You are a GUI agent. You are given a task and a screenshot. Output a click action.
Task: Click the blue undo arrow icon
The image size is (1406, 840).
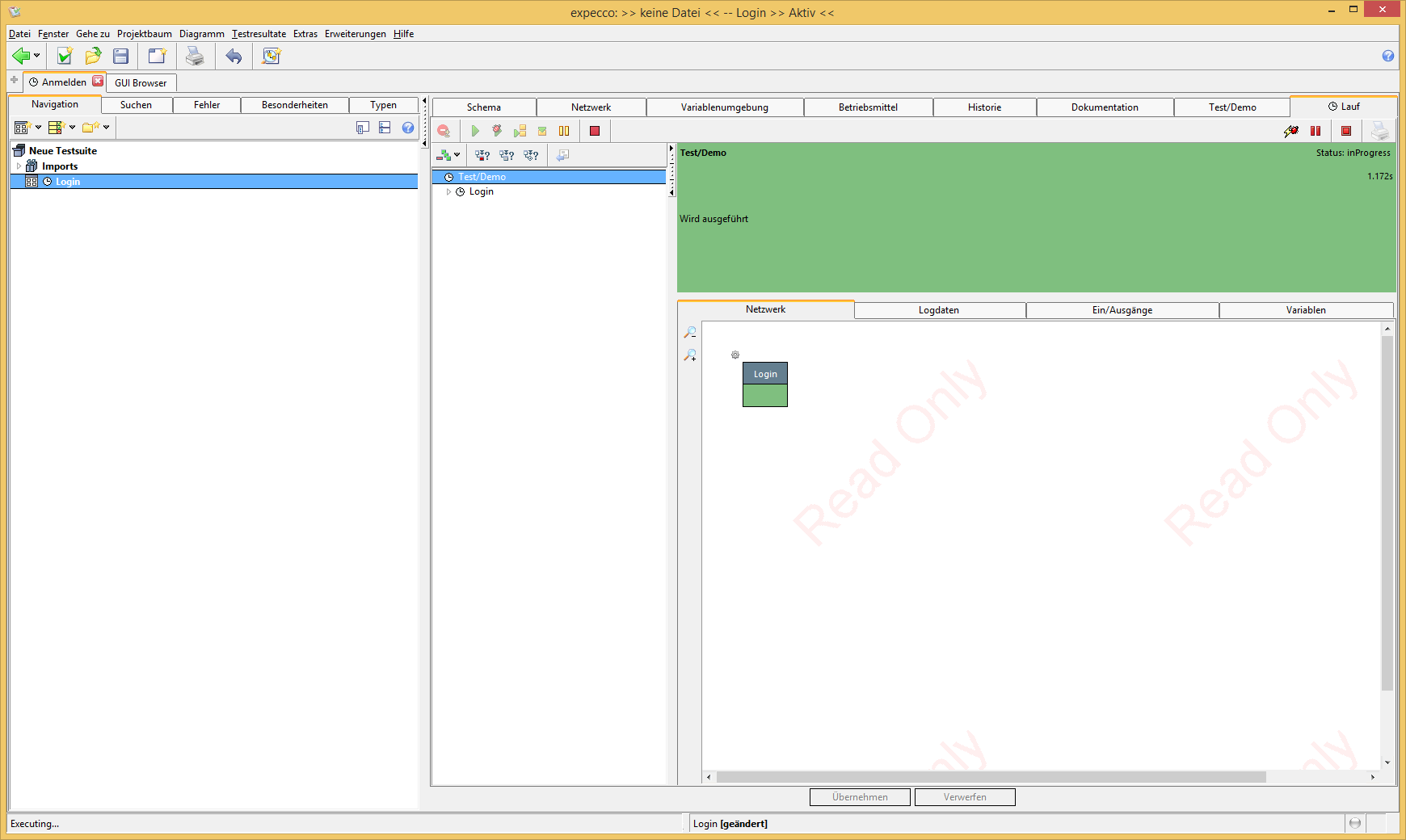pyautogui.click(x=234, y=56)
